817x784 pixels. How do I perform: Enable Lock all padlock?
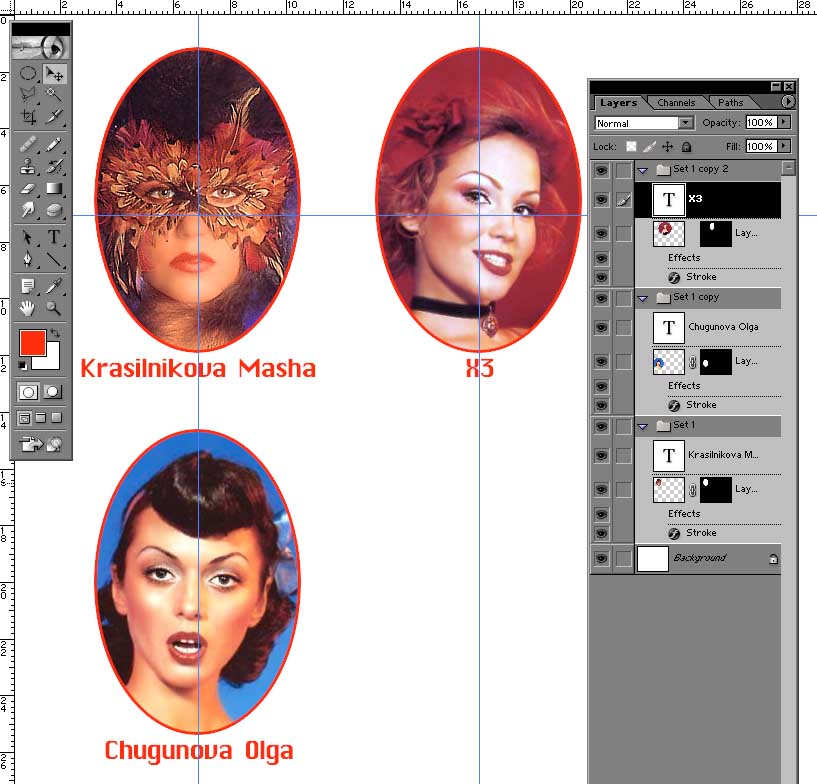click(x=687, y=147)
